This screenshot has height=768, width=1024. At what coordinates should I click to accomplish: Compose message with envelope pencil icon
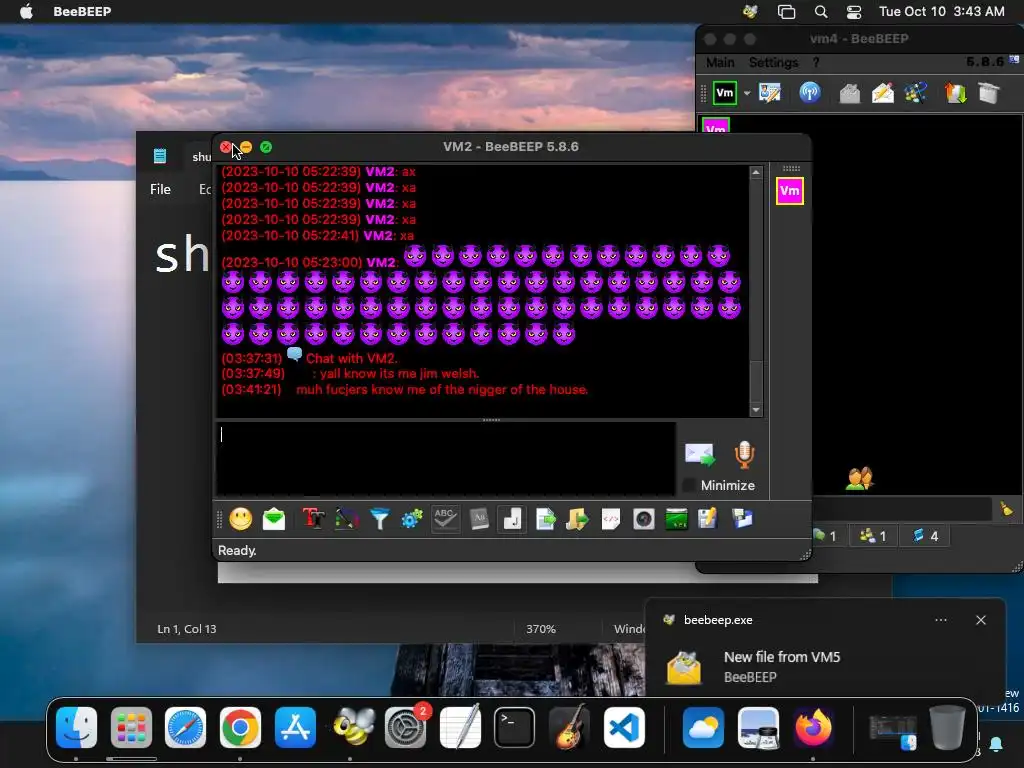(883, 93)
